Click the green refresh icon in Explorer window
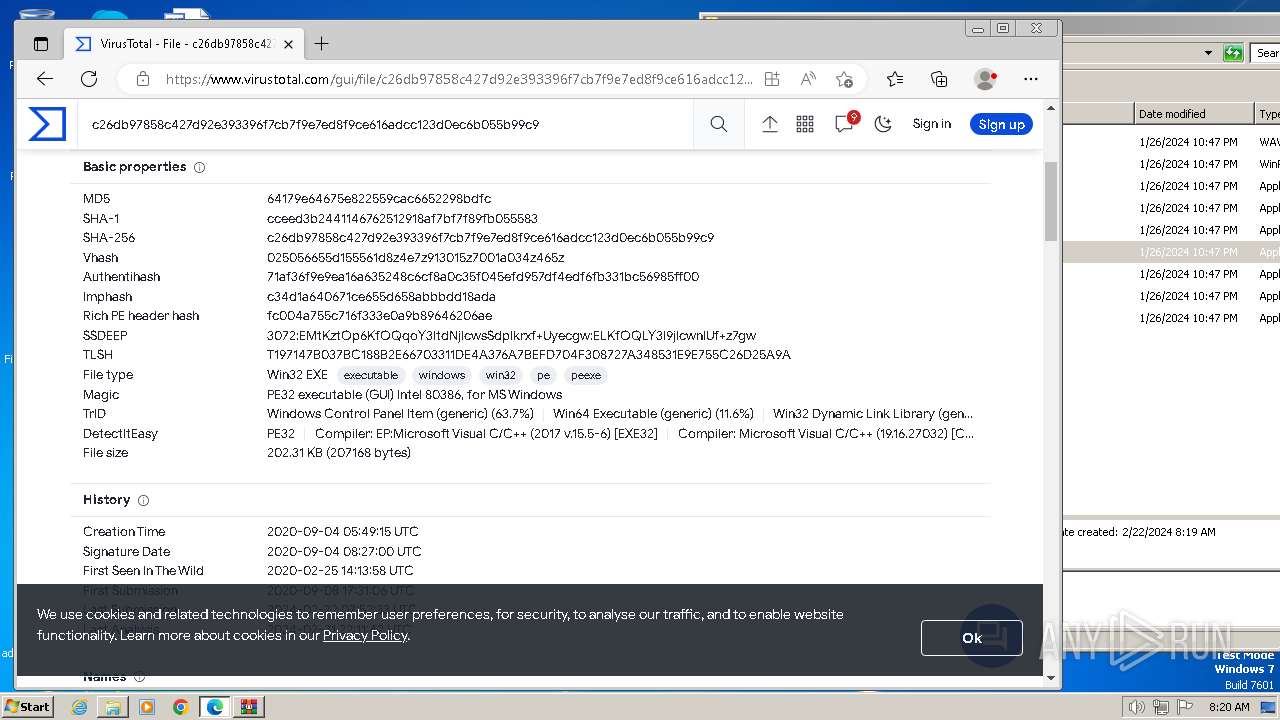The height and width of the screenshot is (720, 1280). pos(1233,53)
